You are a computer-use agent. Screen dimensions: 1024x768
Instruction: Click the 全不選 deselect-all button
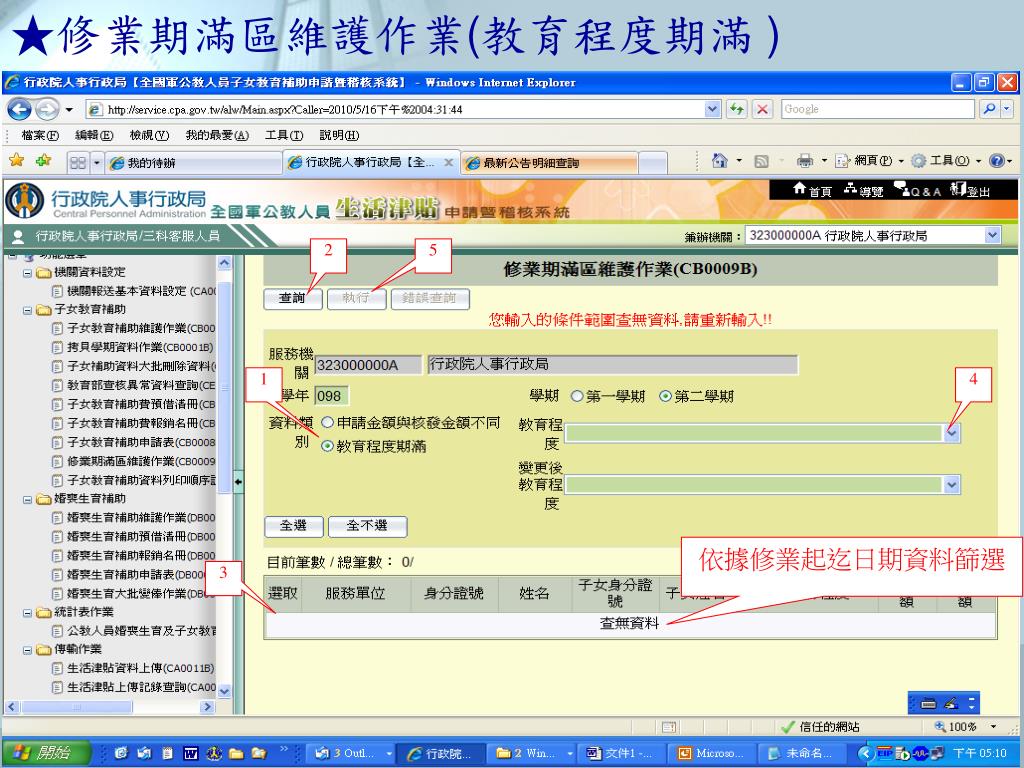point(367,526)
